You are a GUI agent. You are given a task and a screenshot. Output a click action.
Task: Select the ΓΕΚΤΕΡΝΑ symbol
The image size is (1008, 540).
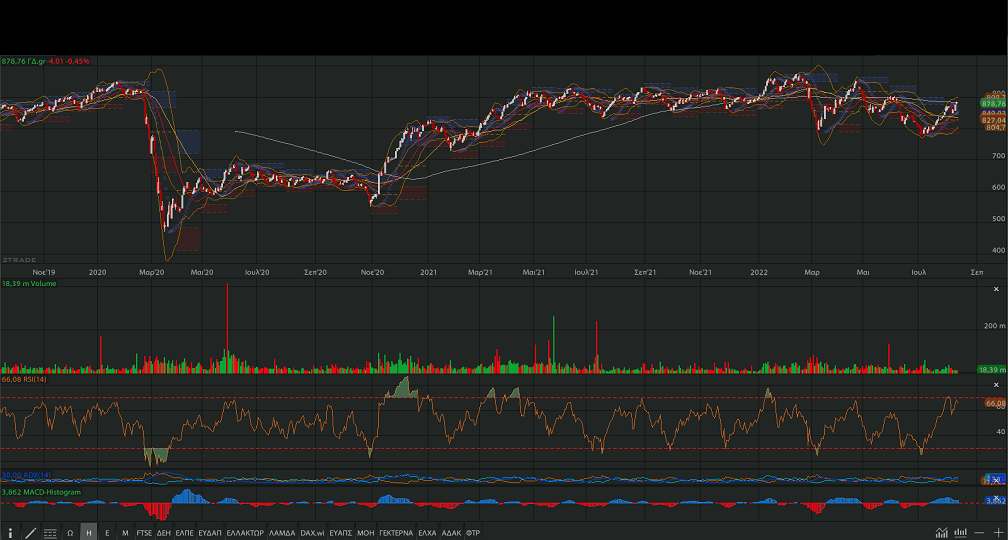396,533
